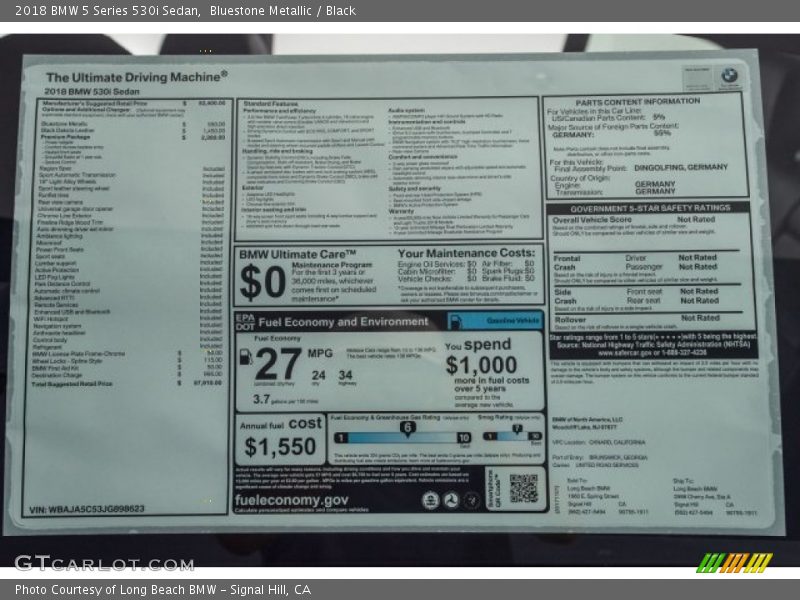
Task: Click the third agency seal near QR code
Action: click(471, 501)
